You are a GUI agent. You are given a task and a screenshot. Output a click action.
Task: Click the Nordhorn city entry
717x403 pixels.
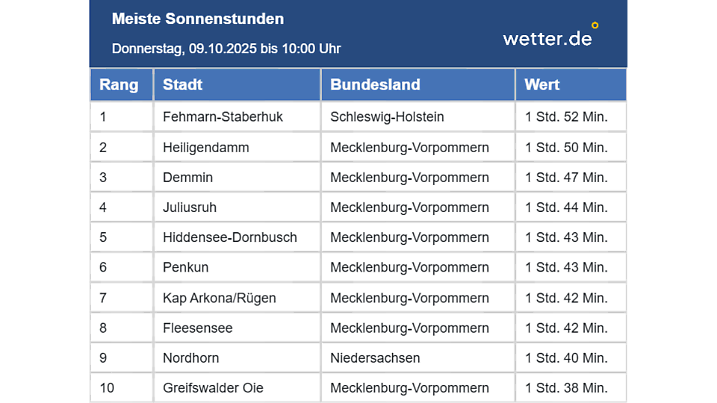[191, 357]
